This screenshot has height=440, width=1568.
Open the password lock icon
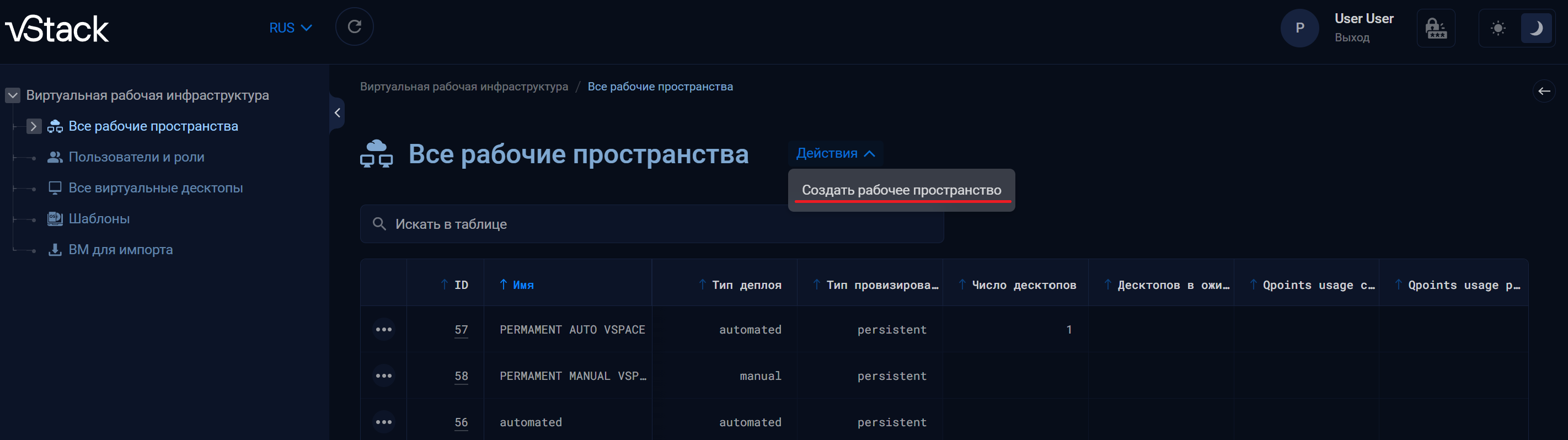[x=1435, y=28]
